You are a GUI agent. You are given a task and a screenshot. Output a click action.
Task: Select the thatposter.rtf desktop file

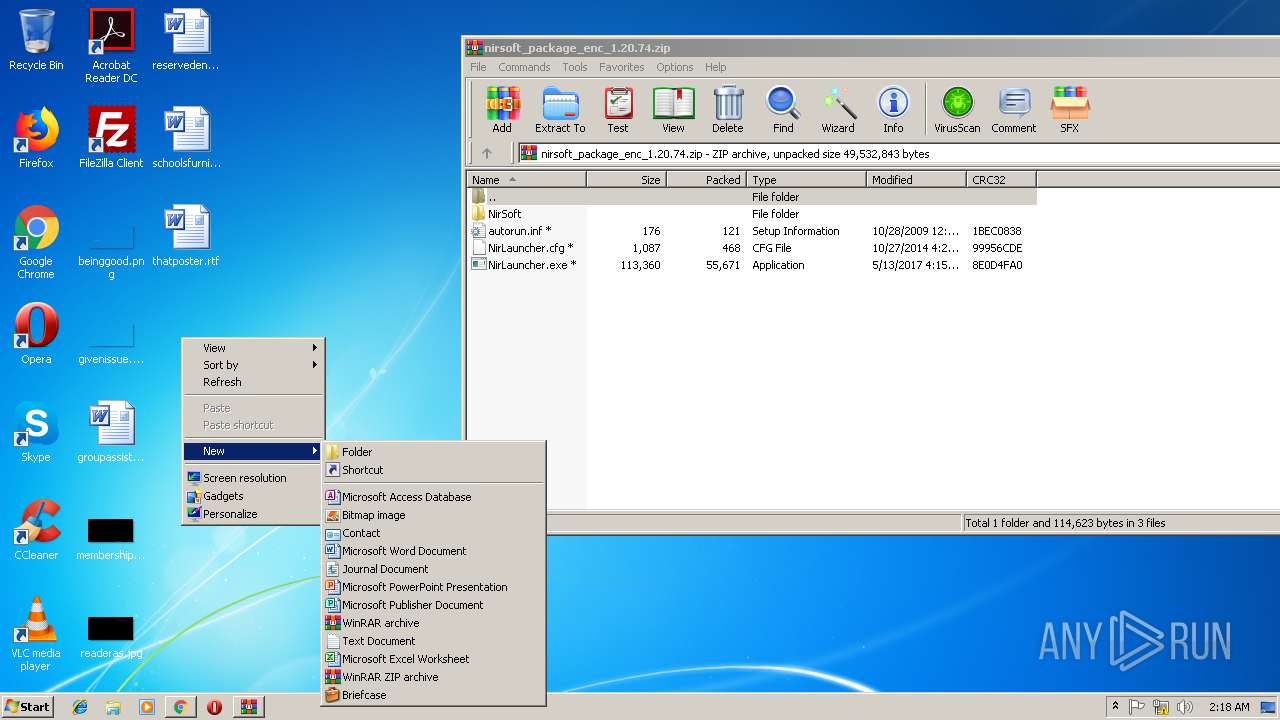pyautogui.click(x=186, y=236)
